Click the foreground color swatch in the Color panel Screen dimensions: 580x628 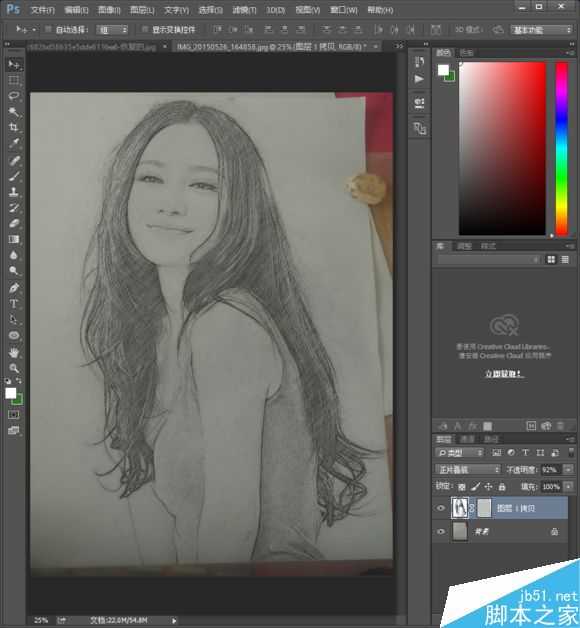[443, 70]
